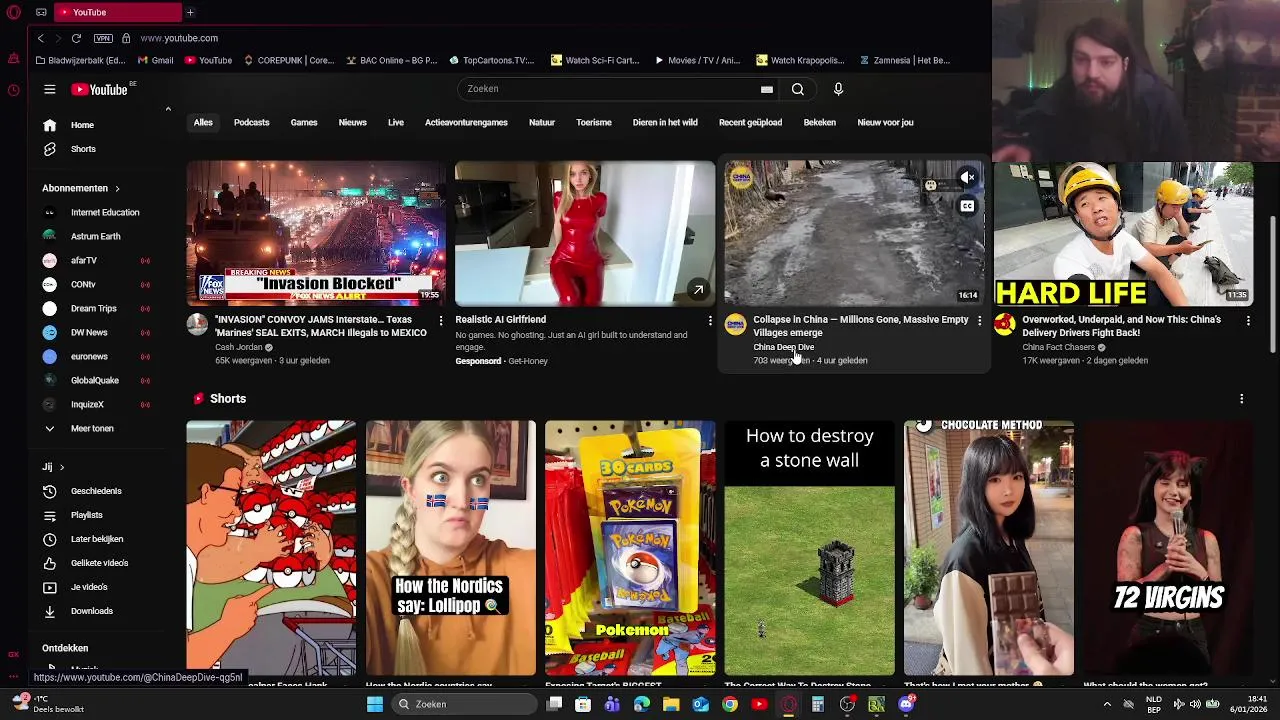The height and width of the screenshot is (720, 1280).
Task: Select the Games filter chip
Action: pyautogui.click(x=304, y=122)
